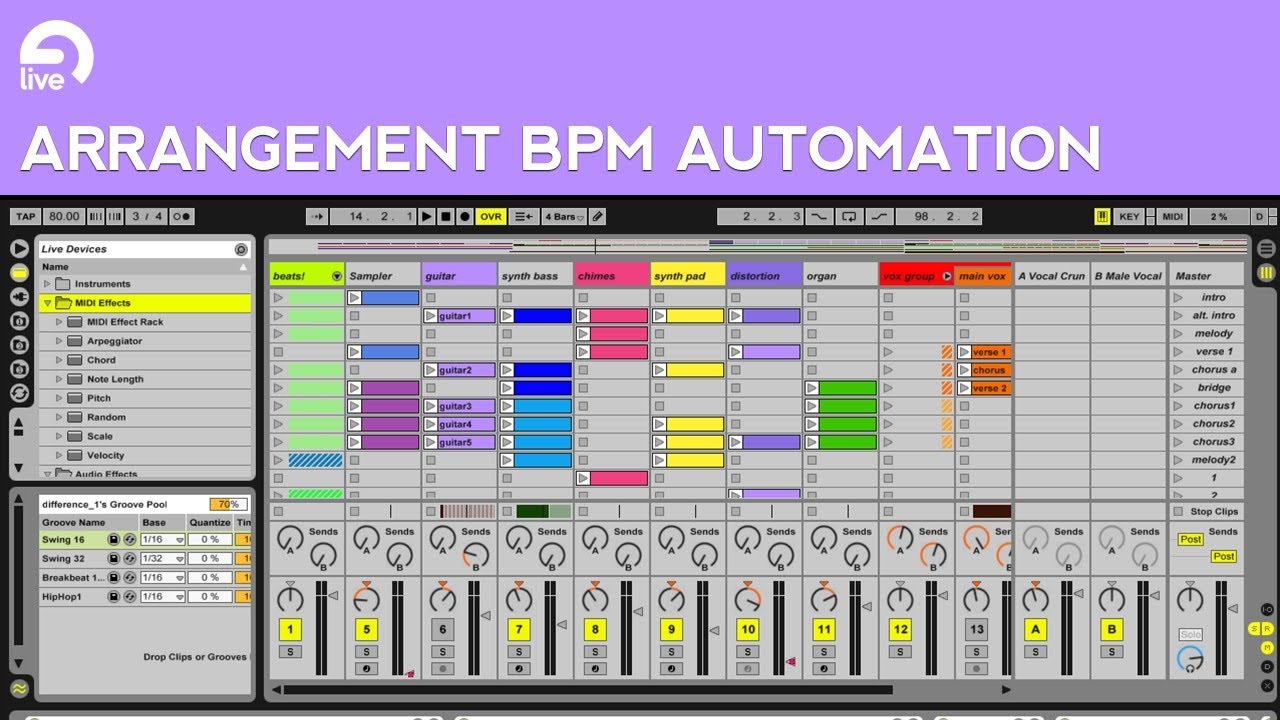The image size is (1280, 720).
Task: Expand the Instruments folder
Action: click(47, 284)
